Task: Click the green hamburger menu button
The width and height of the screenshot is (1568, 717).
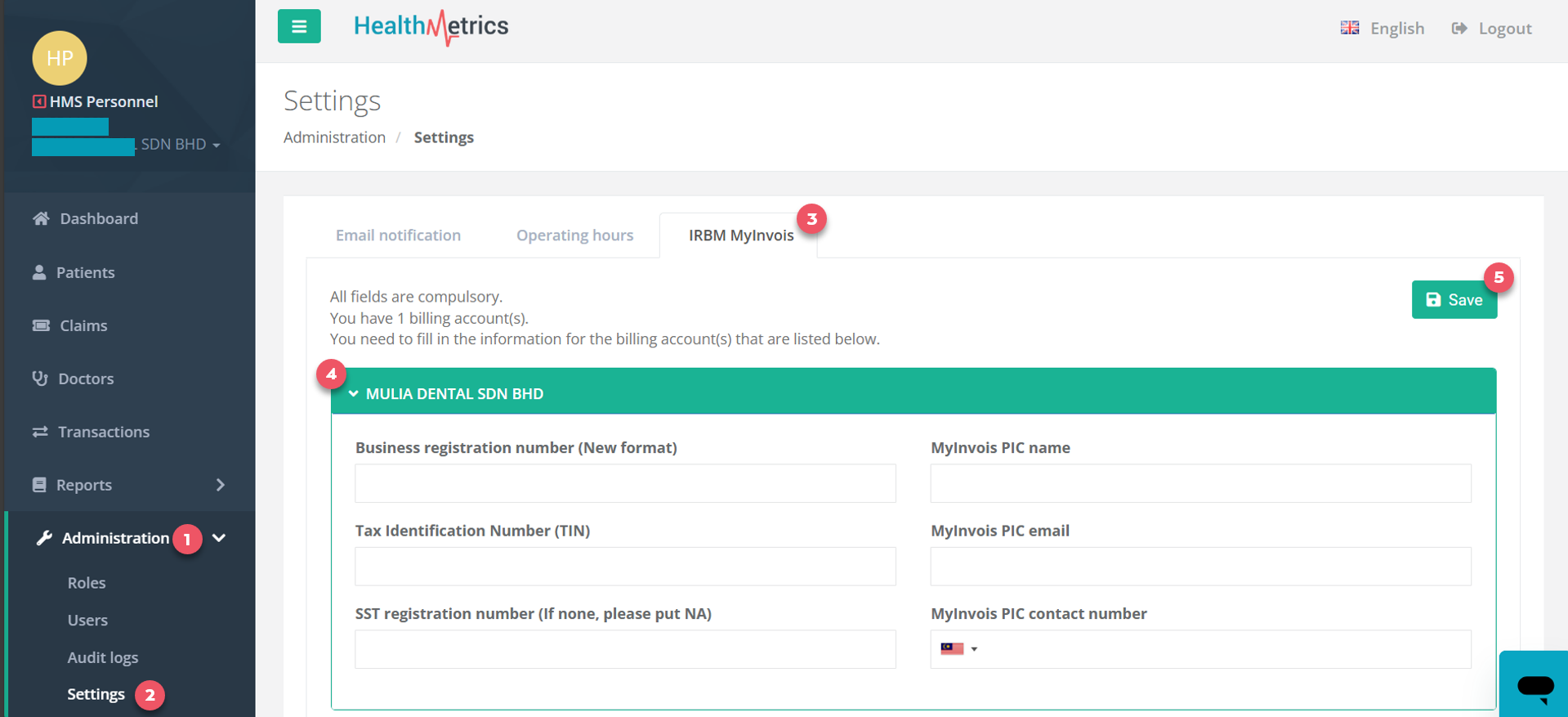Action: 299,26
